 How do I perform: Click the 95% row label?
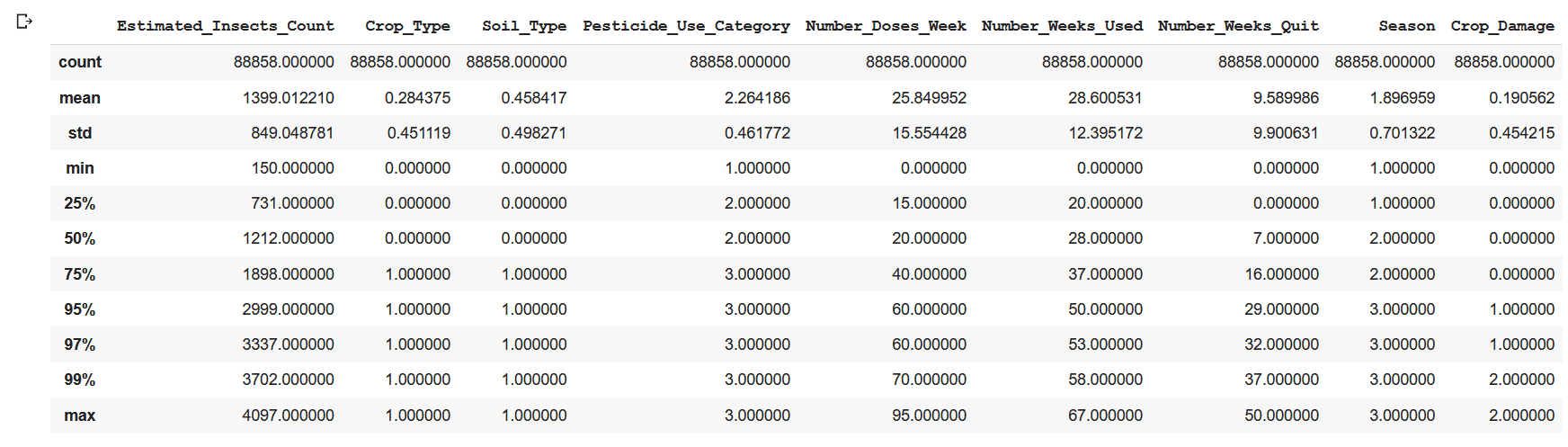coord(80,309)
